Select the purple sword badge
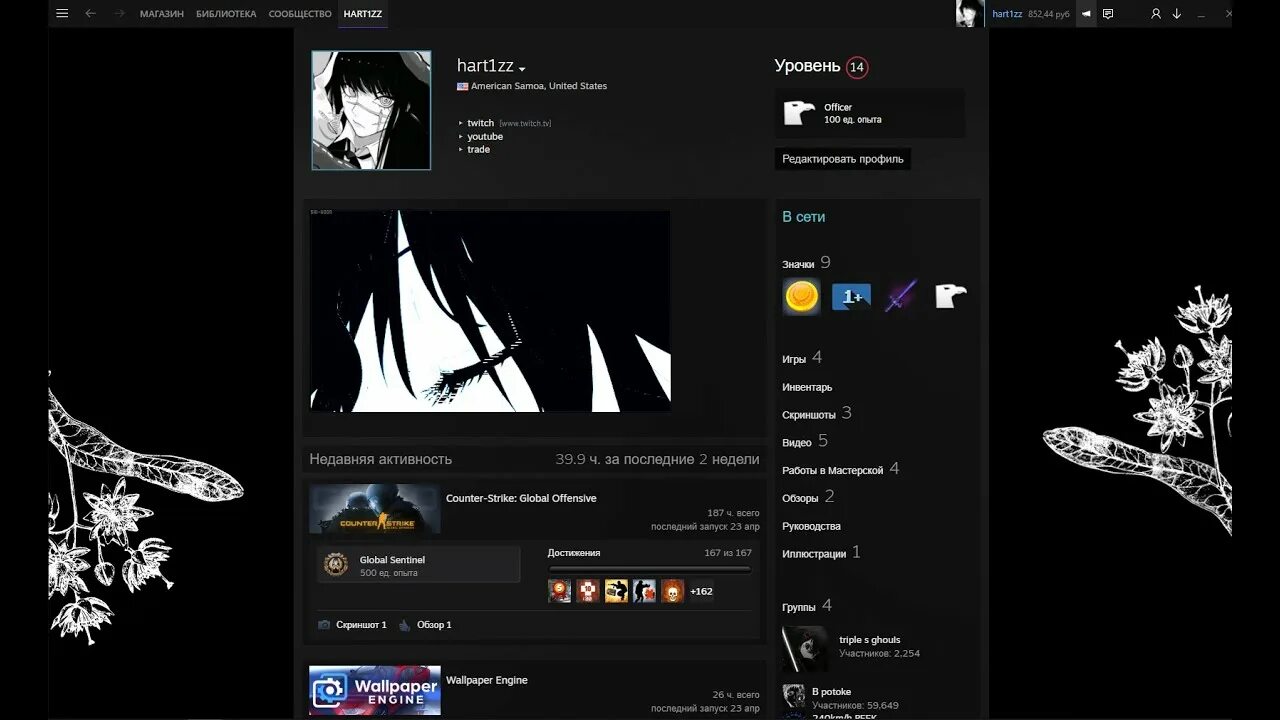The image size is (1280, 720). coord(901,296)
